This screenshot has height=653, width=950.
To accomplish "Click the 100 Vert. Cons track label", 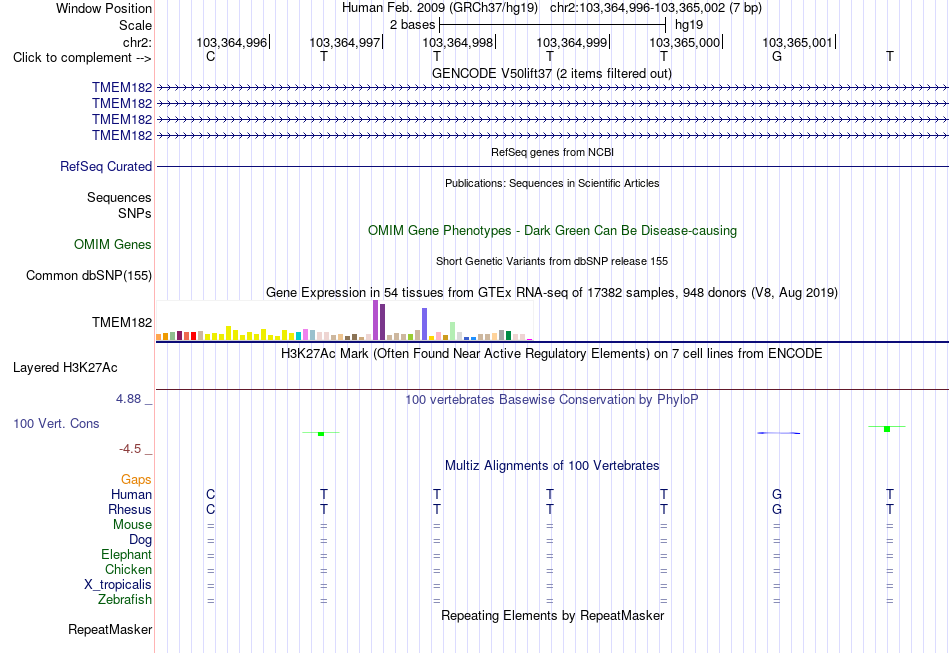I will click(x=56, y=423).
